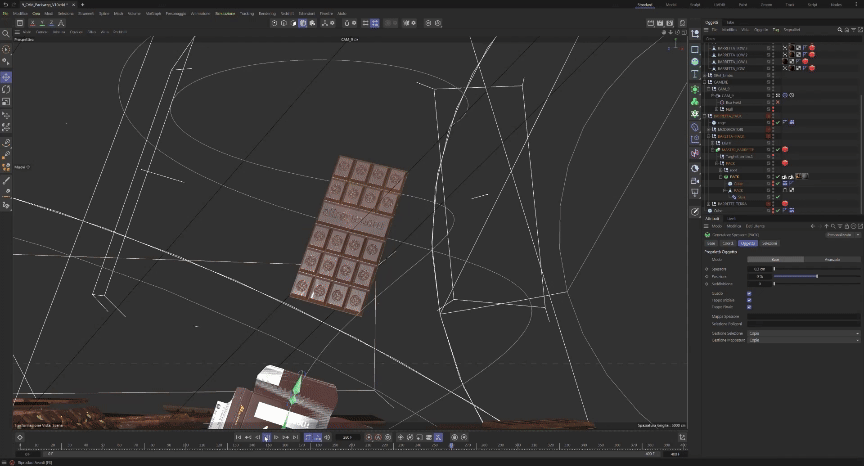Toggle visibility dots of the Null object
The image size is (864, 466).
coord(773,109)
